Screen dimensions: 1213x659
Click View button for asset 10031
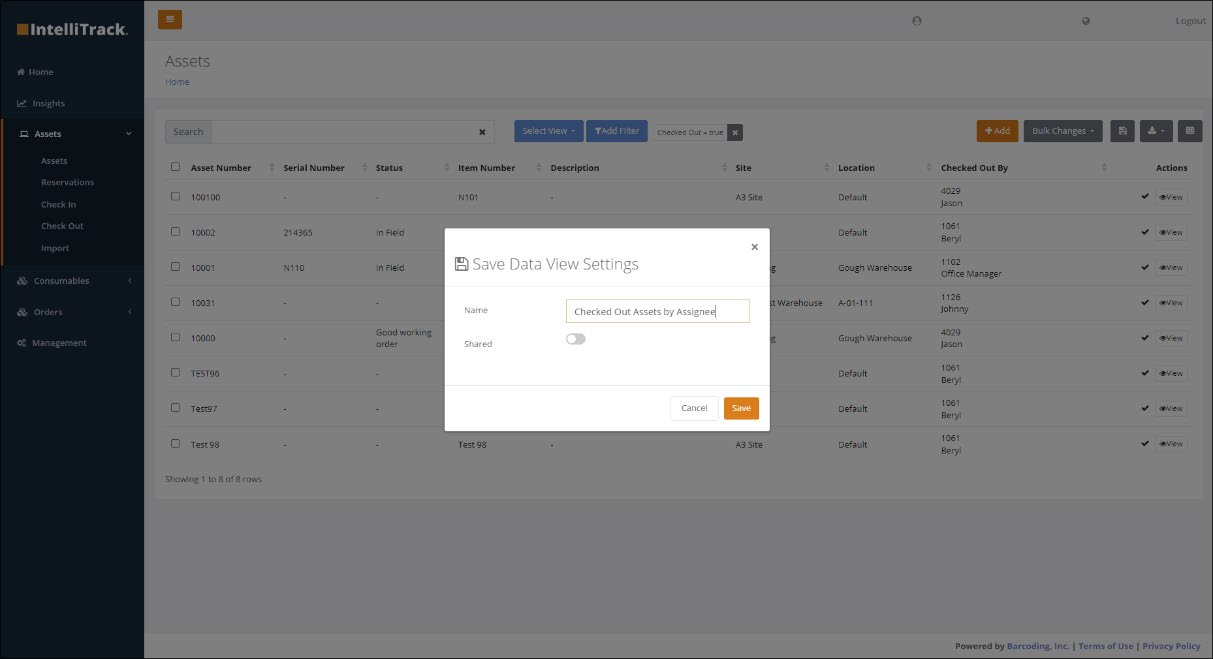click(x=1171, y=302)
